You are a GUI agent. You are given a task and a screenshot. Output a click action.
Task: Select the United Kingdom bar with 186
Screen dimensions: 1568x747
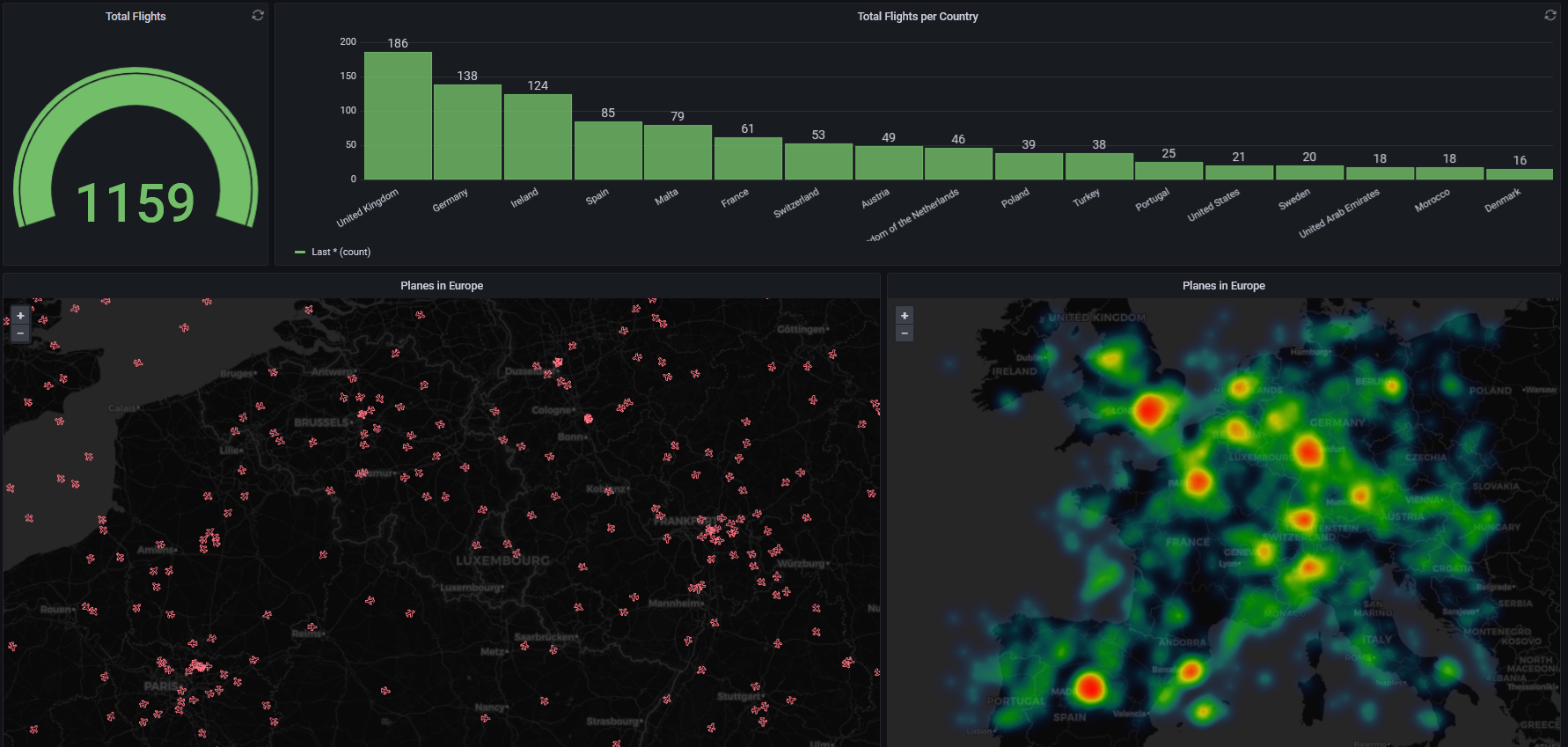(x=398, y=116)
